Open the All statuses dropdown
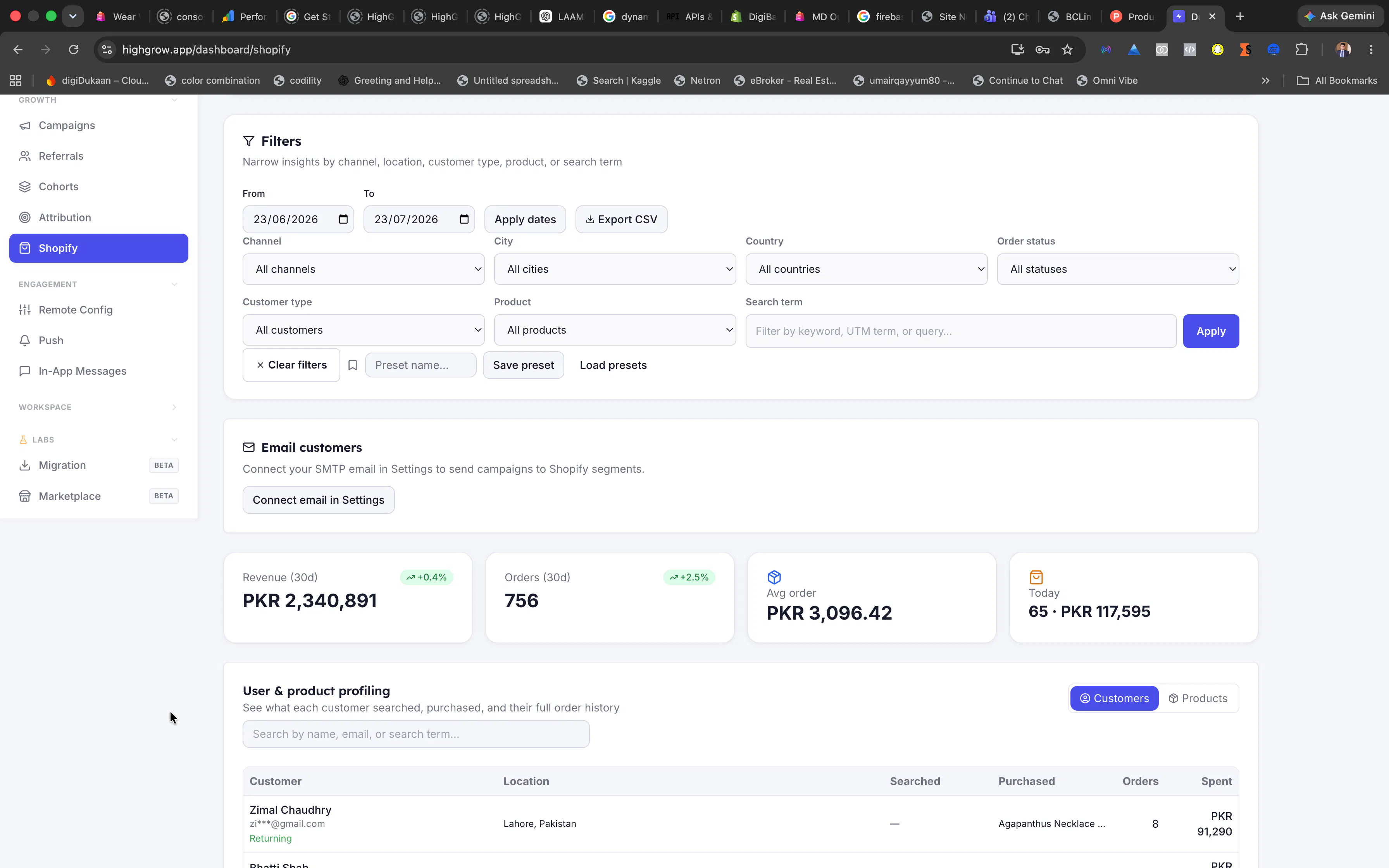Viewport: 1389px width, 868px height. pyautogui.click(x=1117, y=269)
